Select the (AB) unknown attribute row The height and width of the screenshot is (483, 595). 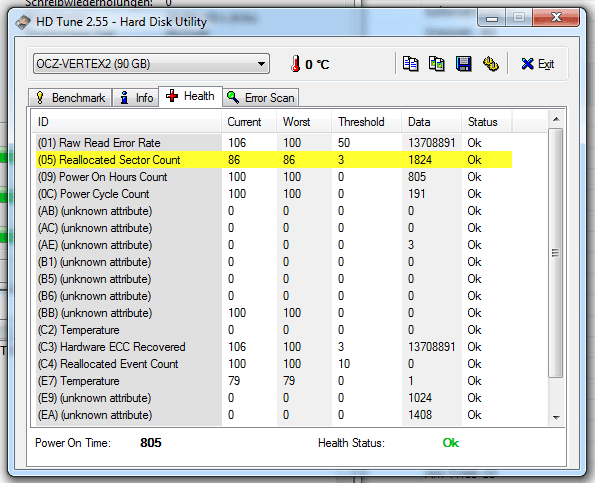coord(274,211)
